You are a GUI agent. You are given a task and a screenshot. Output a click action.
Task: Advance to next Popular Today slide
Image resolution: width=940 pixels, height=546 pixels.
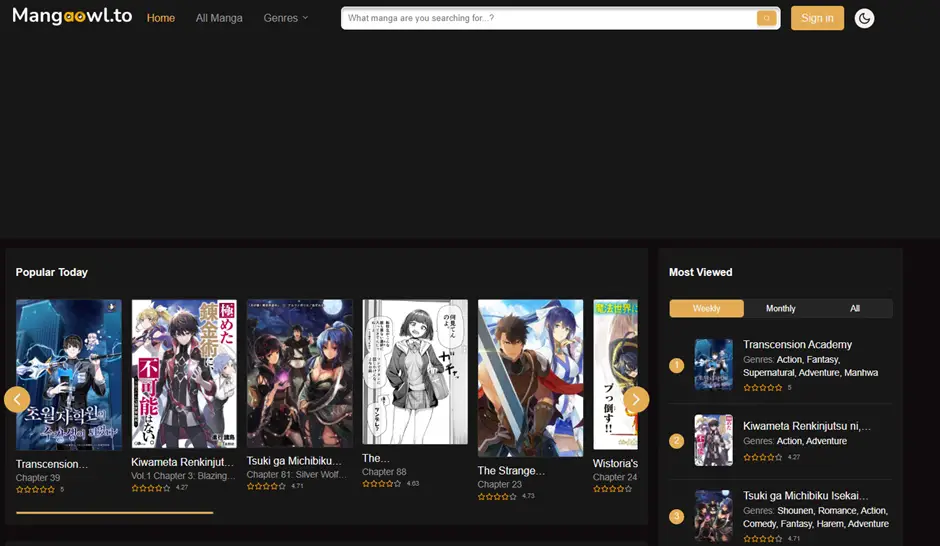pyautogui.click(x=635, y=399)
